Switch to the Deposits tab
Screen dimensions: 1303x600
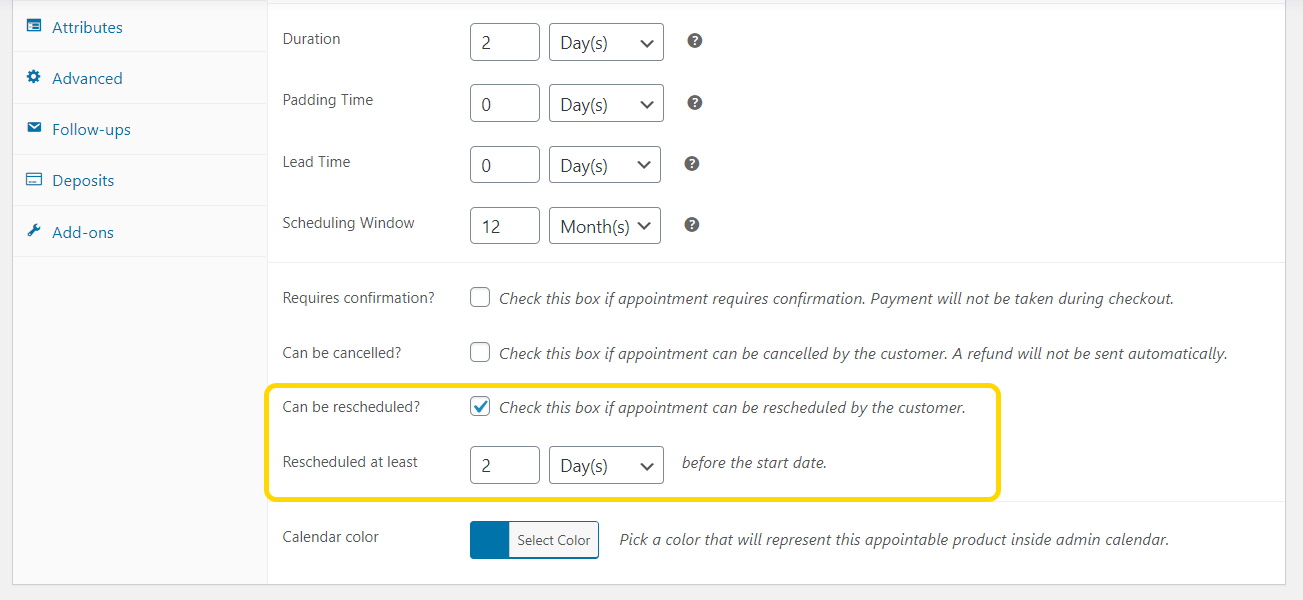pyautogui.click(x=81, y=180)
